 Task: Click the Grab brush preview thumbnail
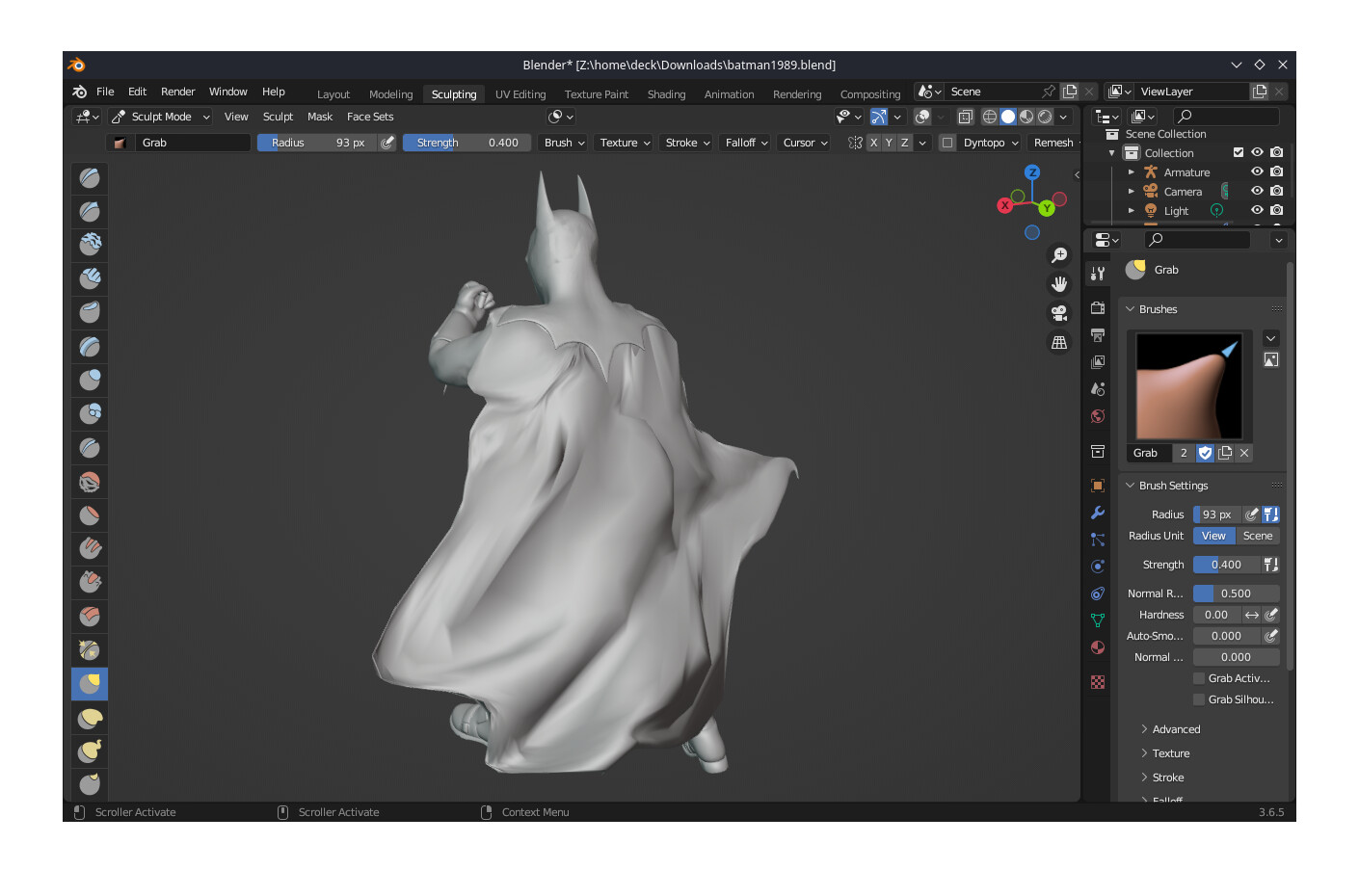click(x=1189, y=386)
